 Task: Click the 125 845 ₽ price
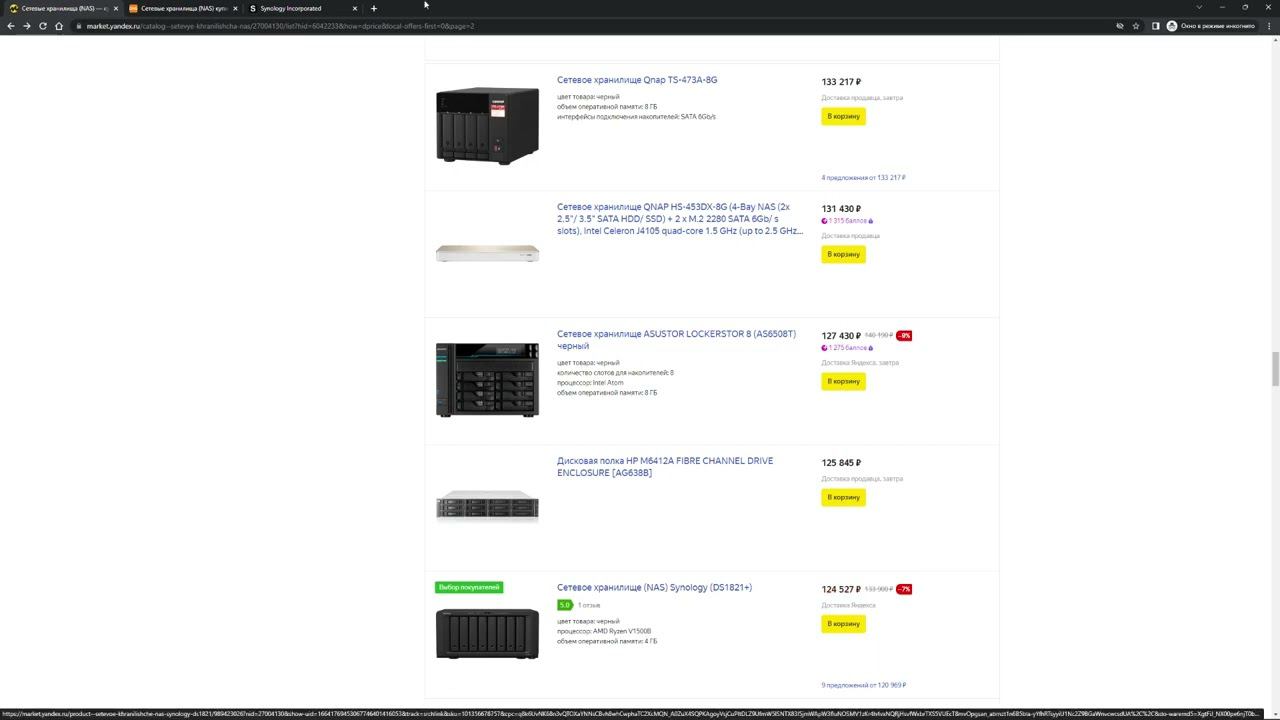click(x=841, y=463)
